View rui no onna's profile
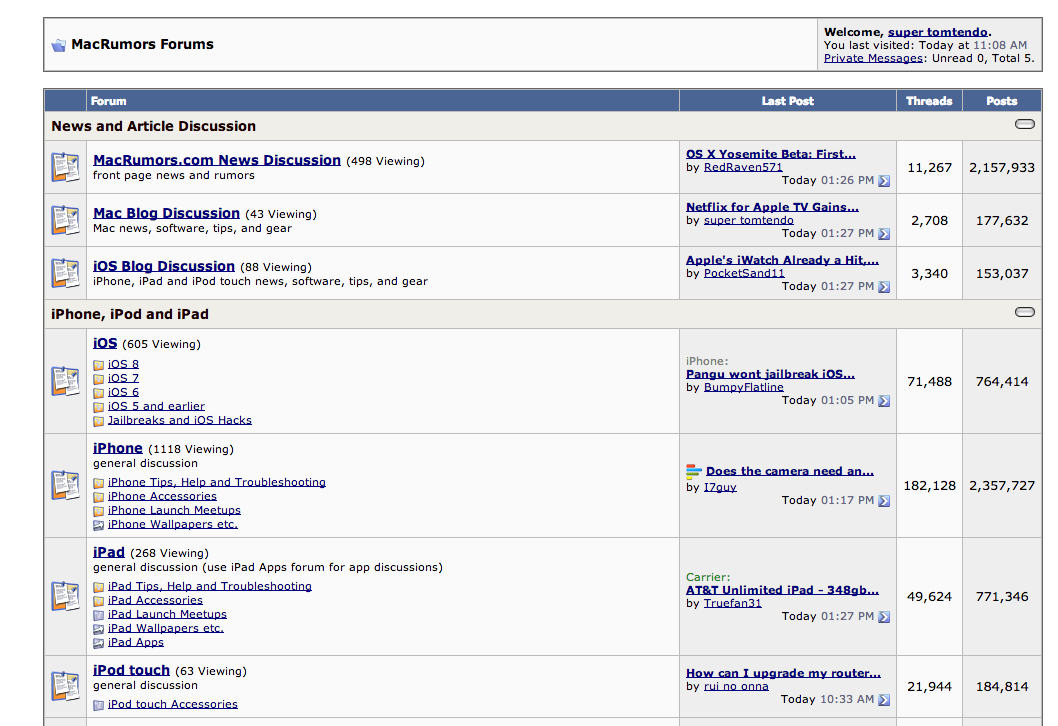This screenshot has height=726, width=1058. [736, 686]
